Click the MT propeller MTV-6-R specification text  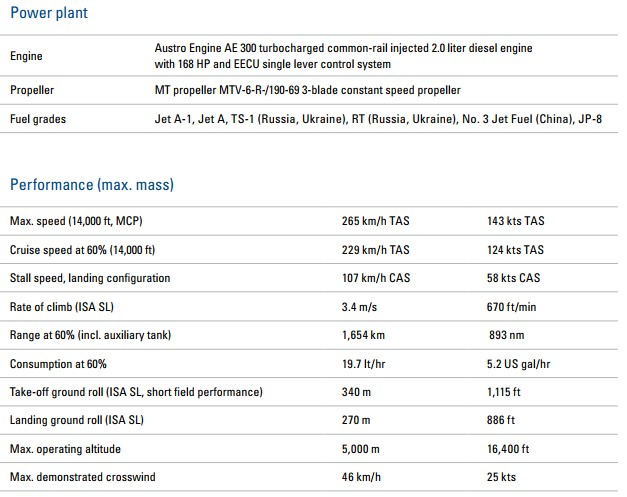(x=308, y=90)
